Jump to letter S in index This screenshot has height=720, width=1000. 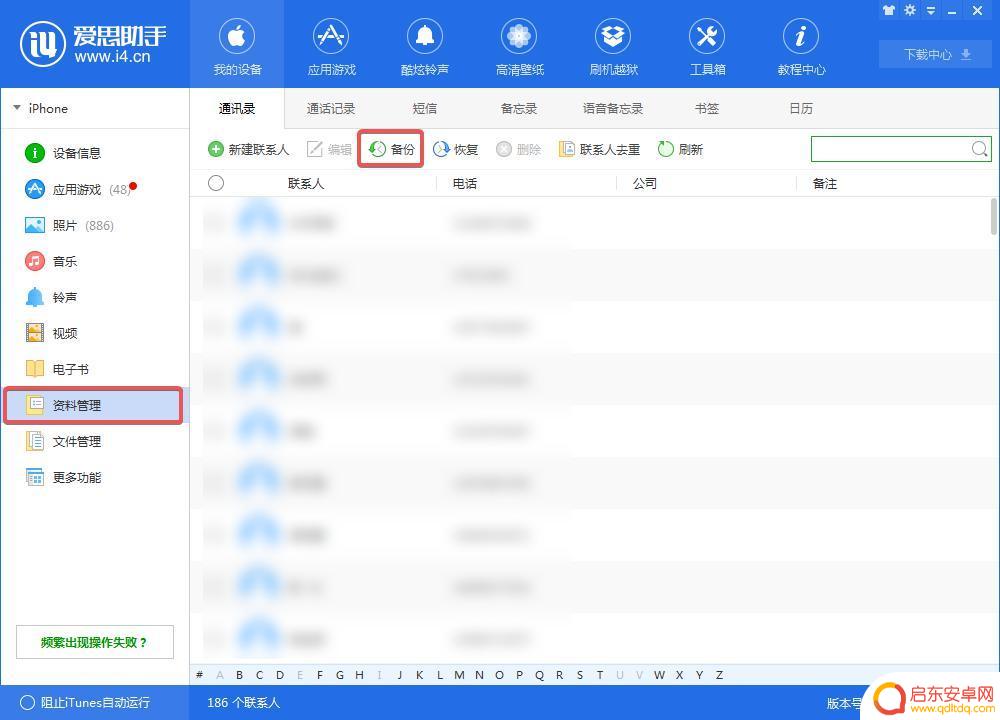[580, 675]
